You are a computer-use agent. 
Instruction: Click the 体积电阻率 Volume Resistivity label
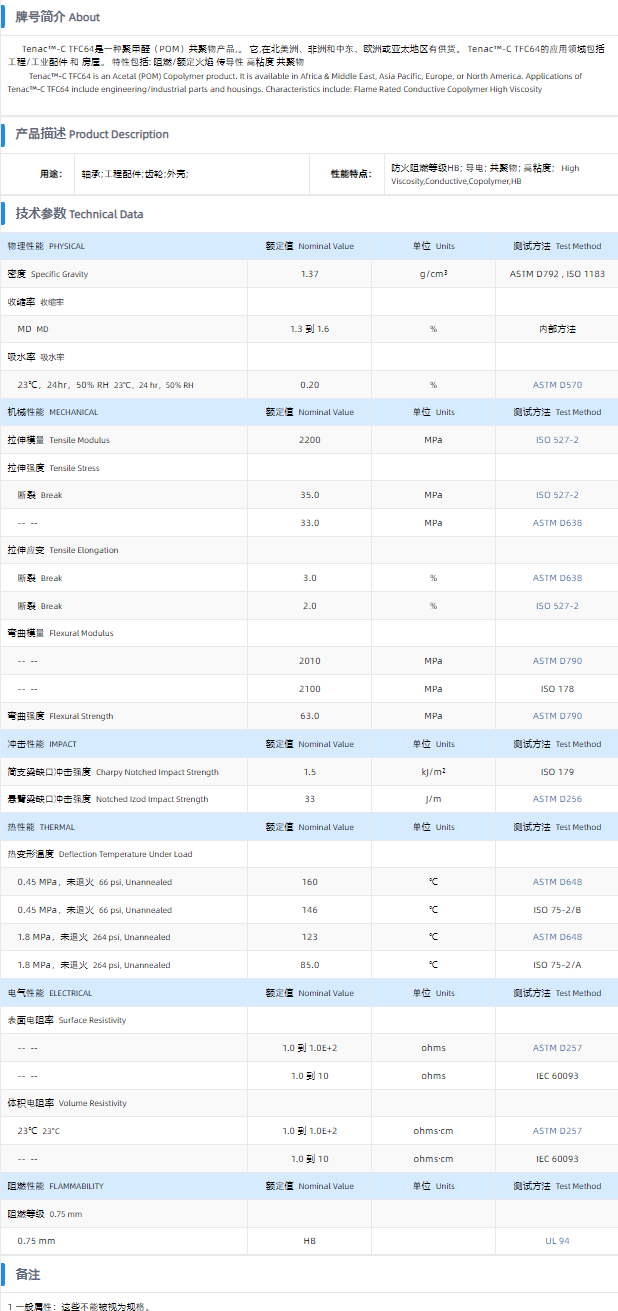67,1103
